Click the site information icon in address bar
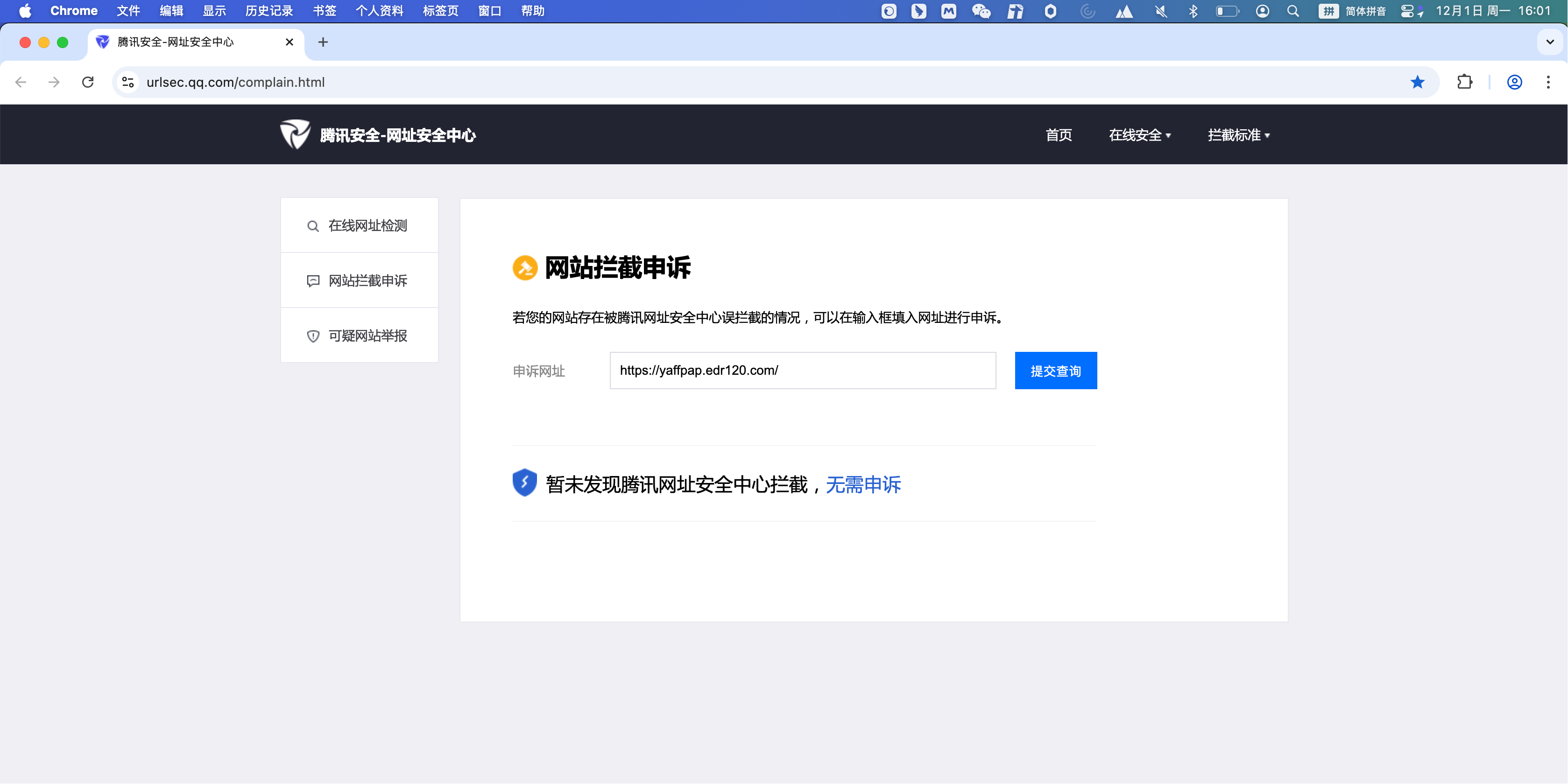This screenshot has width=1568, height=784. pyautogui.click(x=128, y=82)
